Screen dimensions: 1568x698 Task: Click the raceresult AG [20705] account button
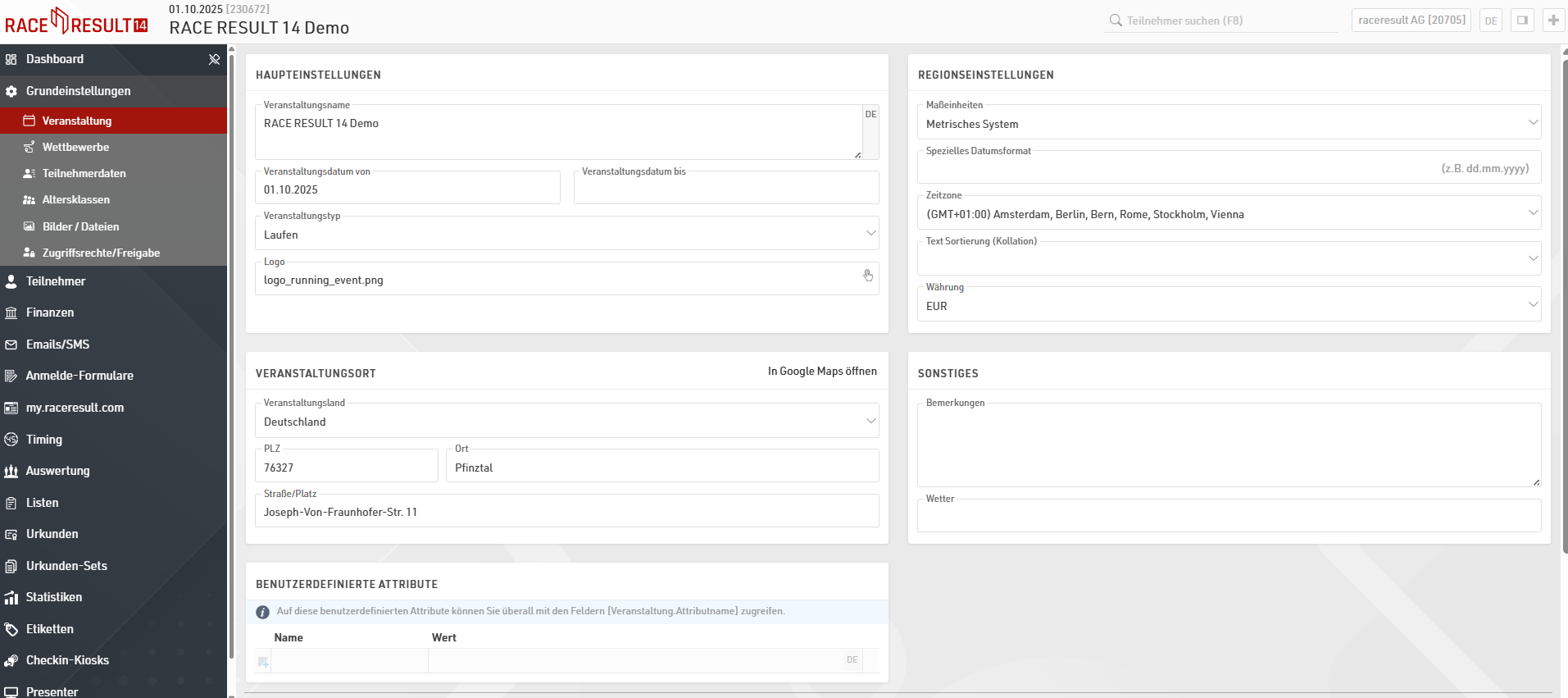coord(1411,21)
